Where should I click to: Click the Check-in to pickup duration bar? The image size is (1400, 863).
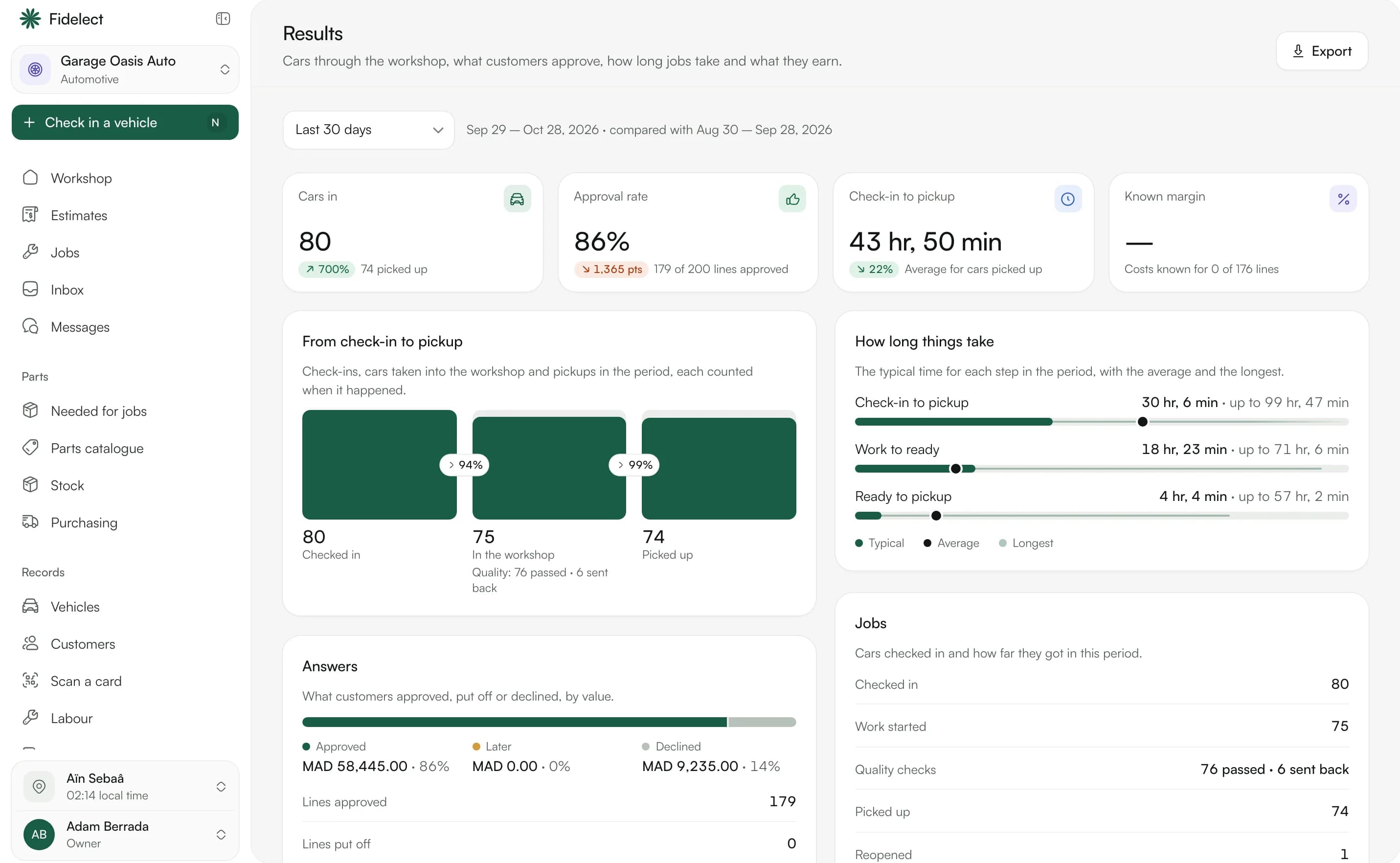tap(1102, 422)
